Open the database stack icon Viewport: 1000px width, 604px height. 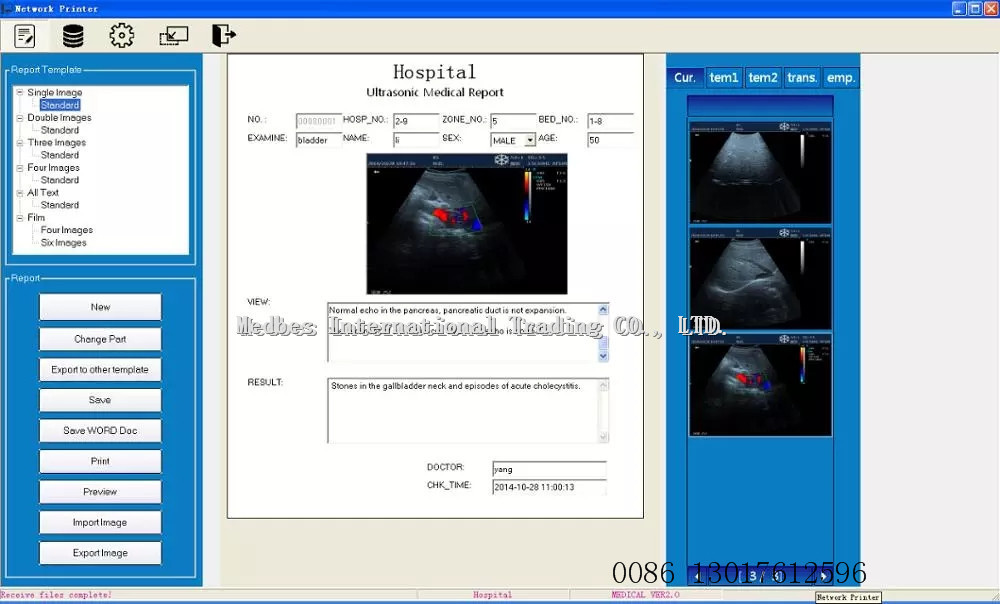(73, 36)
